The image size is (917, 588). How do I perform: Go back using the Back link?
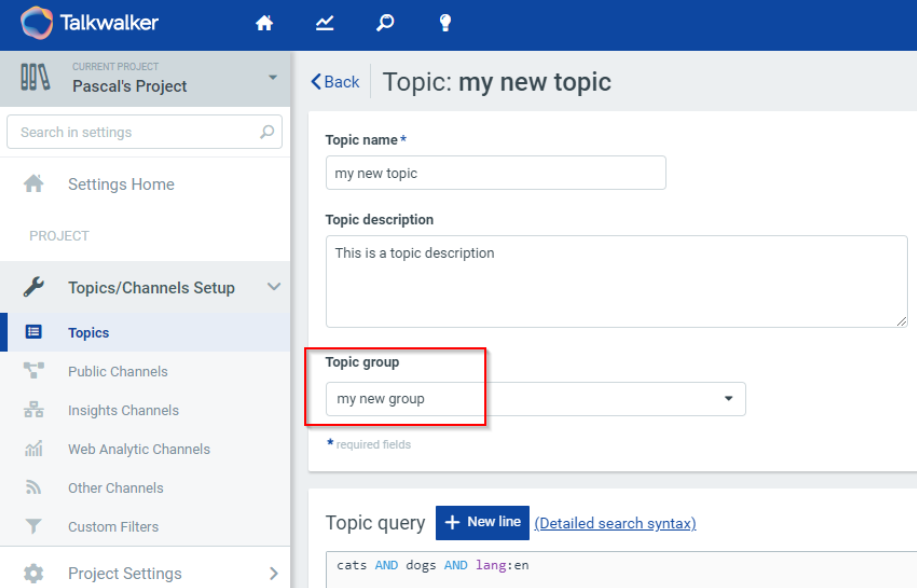tap(335, 82)
